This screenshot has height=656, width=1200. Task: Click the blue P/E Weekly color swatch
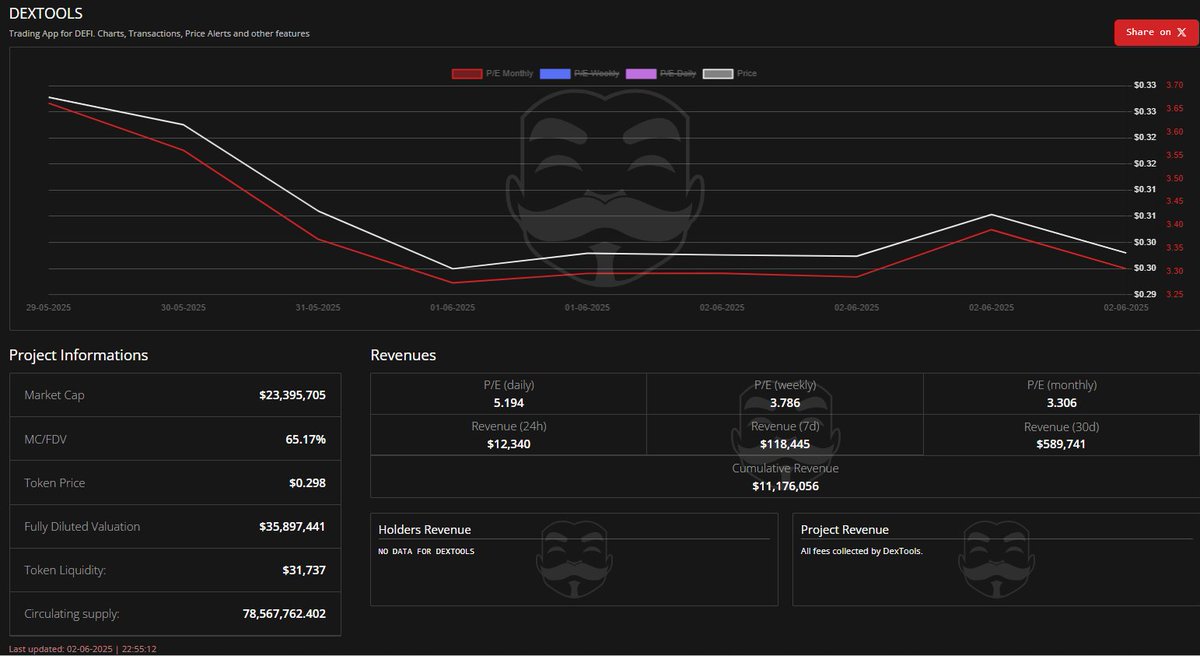[x=554, y=74]
